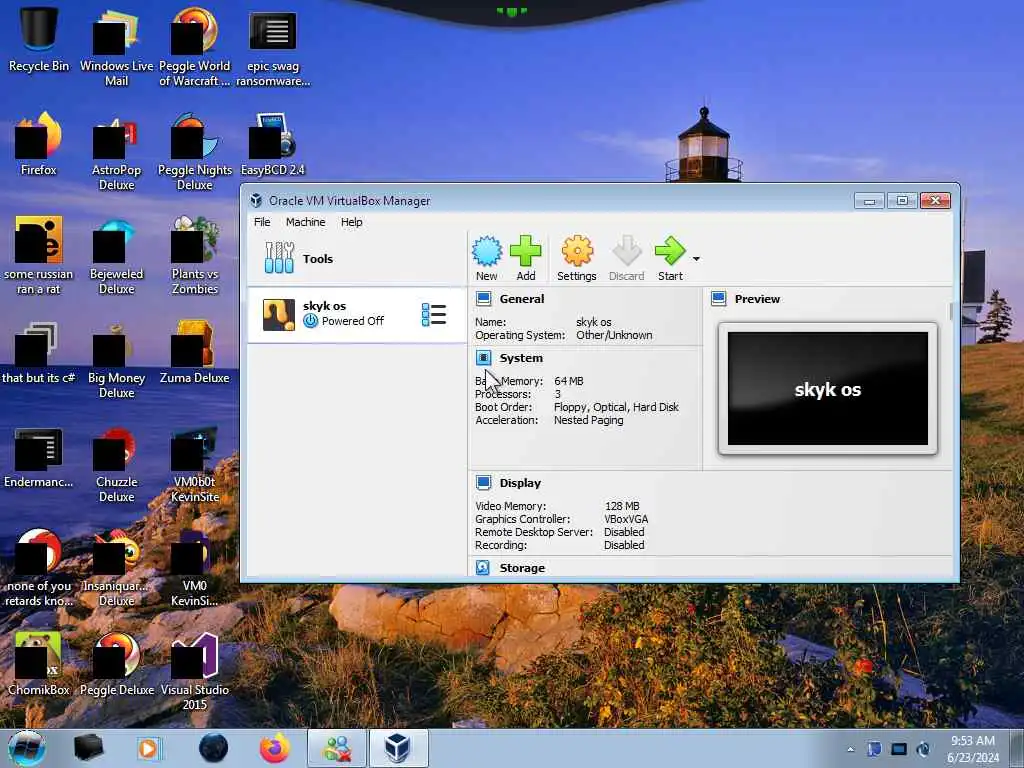Viewport: 1024px width, 768px height.
Task: Click the '128 MB' video memory value
Action: pyautogui.click(x=622, y=506)
